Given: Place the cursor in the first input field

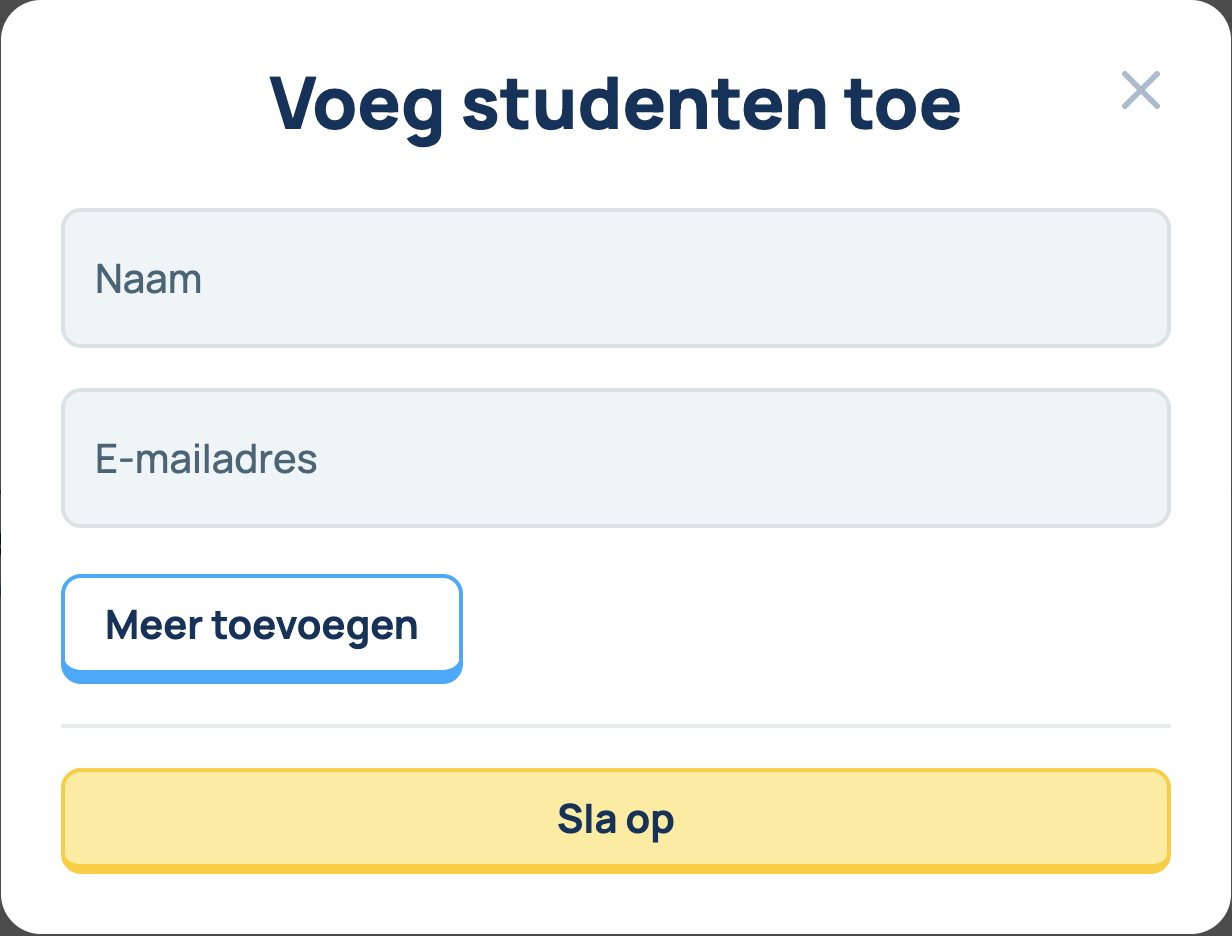Looking at the screenshot, I should (x=615, y=278).
